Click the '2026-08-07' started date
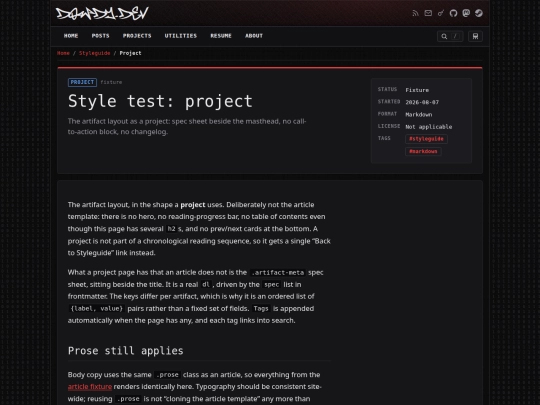Viewport: 540px width, 405px height. pos(422,102)
